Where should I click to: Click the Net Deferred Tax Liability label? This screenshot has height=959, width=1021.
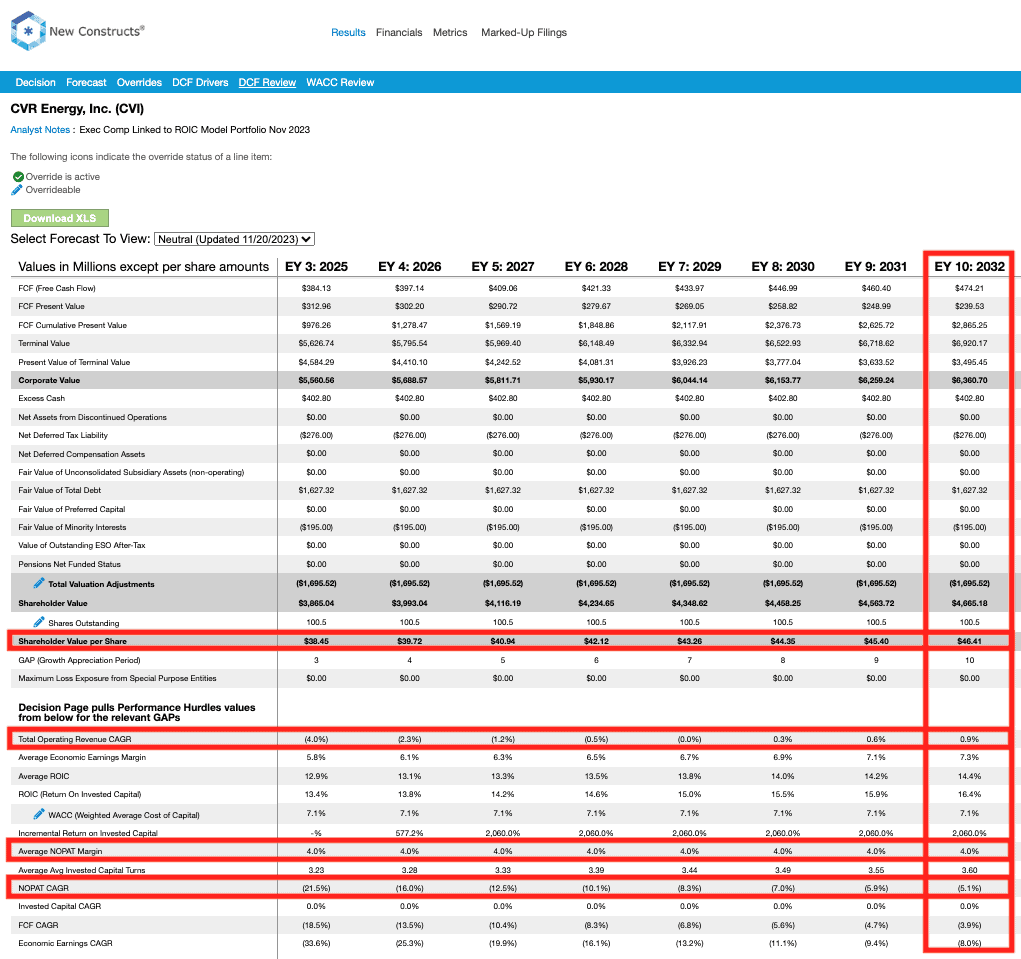[63, 435]
